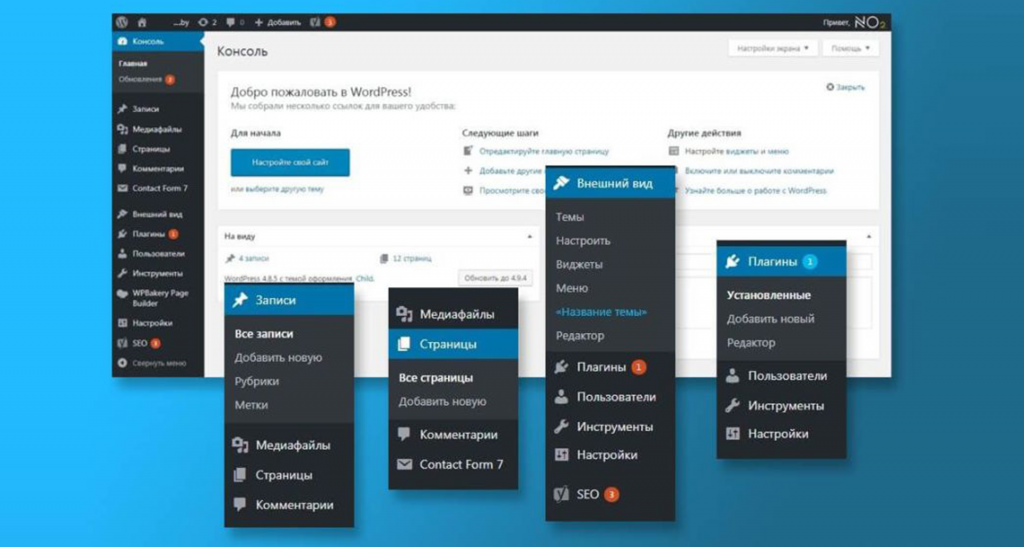Choose Добавить новую under Все страницы

442,402
